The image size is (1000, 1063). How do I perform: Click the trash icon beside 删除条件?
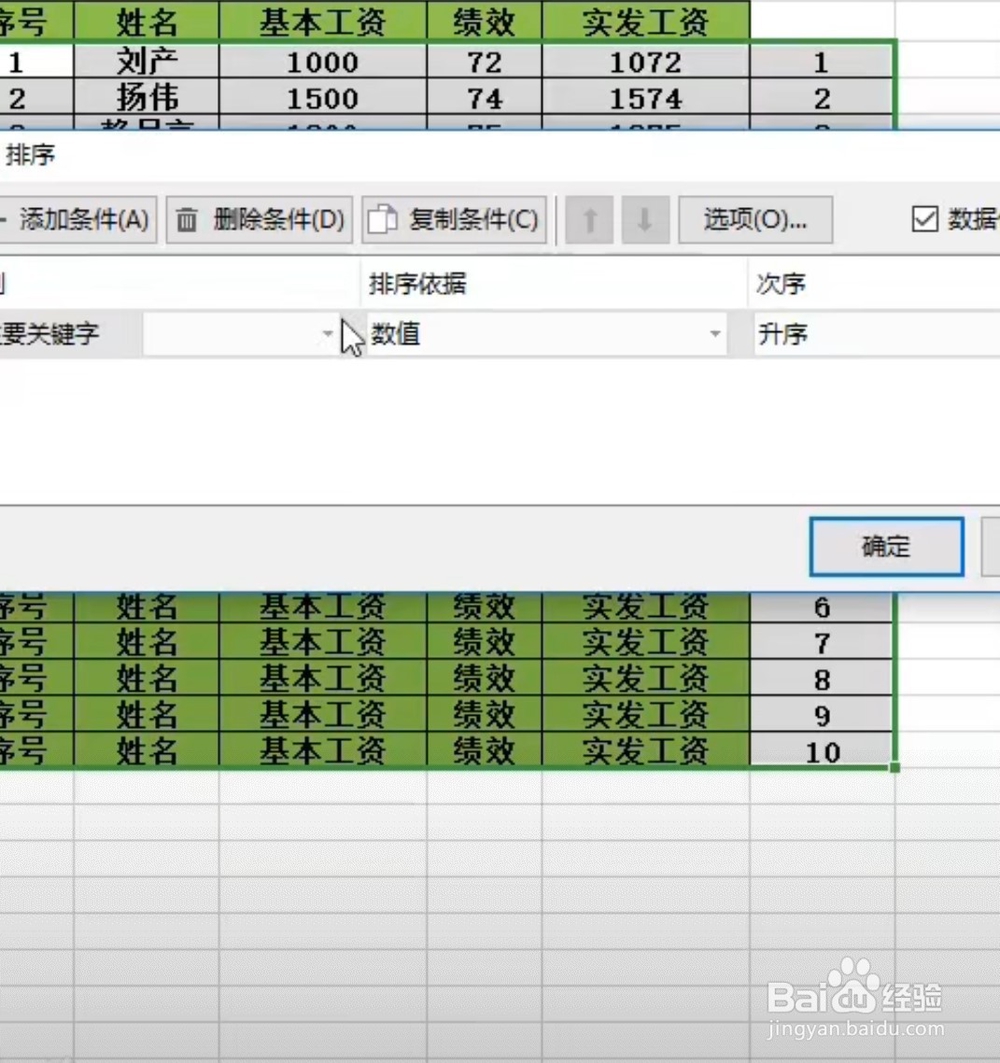[x=186, y=220]
